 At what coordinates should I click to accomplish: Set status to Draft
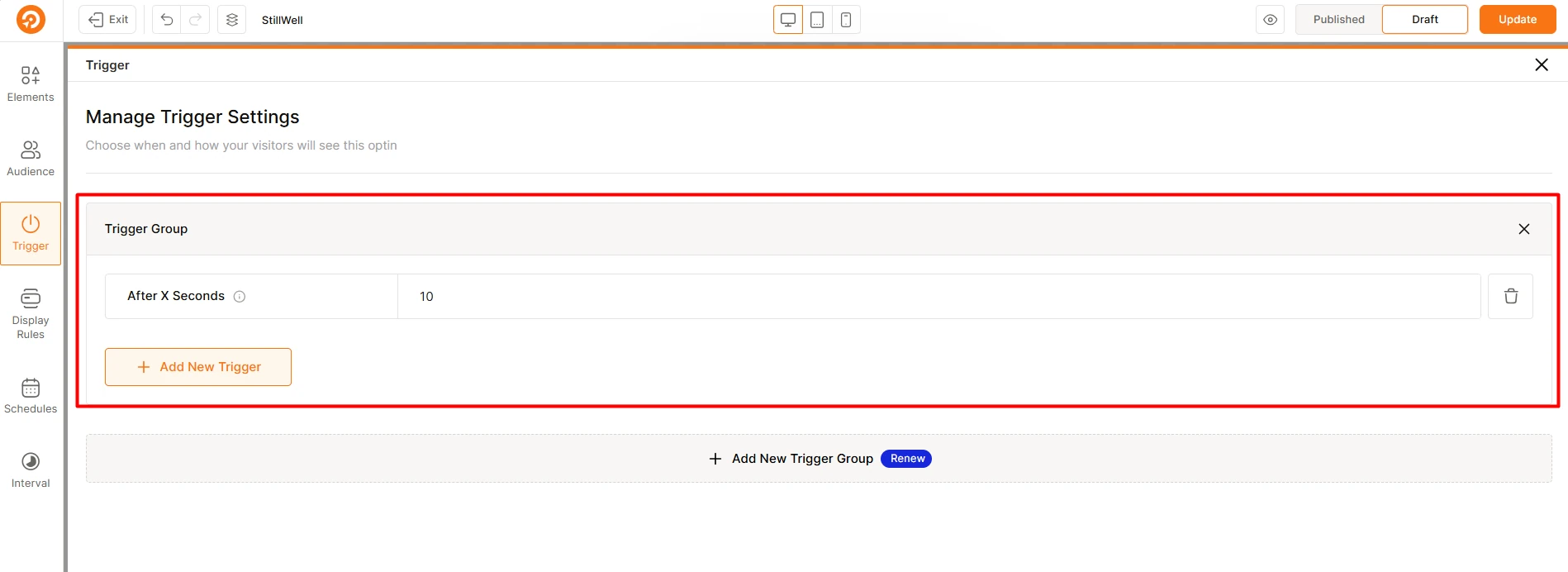[x=1425, y=20]
